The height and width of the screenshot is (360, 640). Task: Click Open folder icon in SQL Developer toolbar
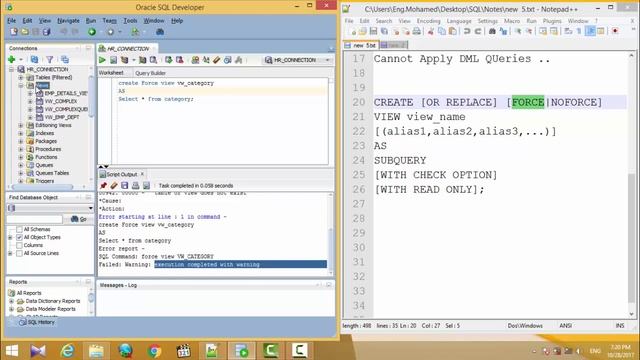25,31
